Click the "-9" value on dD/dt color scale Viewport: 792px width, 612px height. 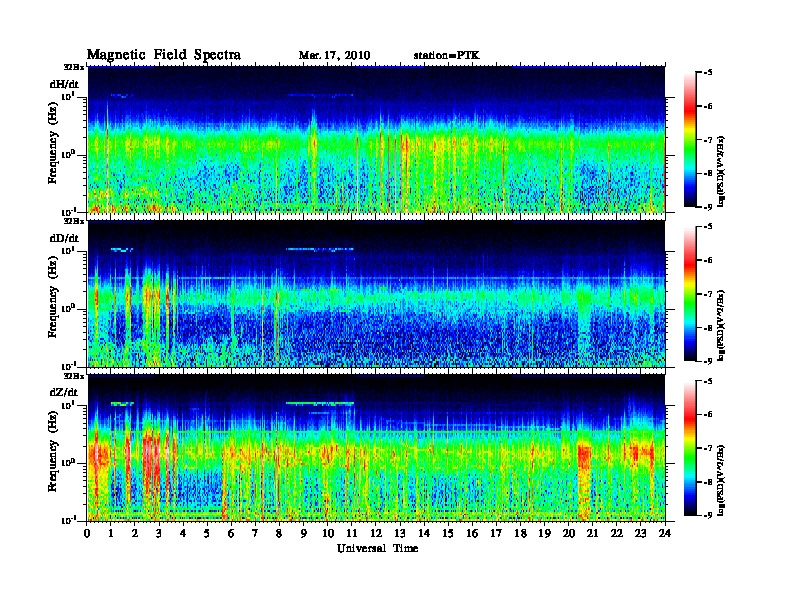coord(708,361)
